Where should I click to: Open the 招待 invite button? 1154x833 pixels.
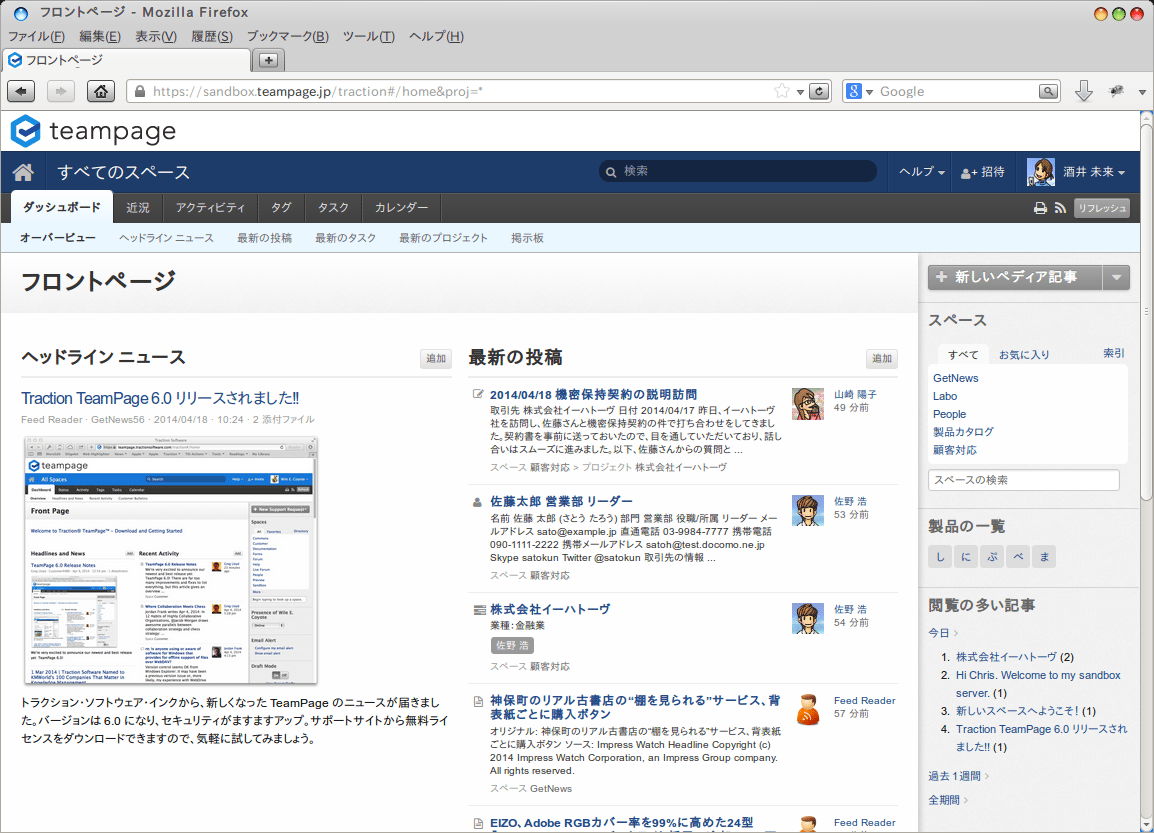[983, 172]
